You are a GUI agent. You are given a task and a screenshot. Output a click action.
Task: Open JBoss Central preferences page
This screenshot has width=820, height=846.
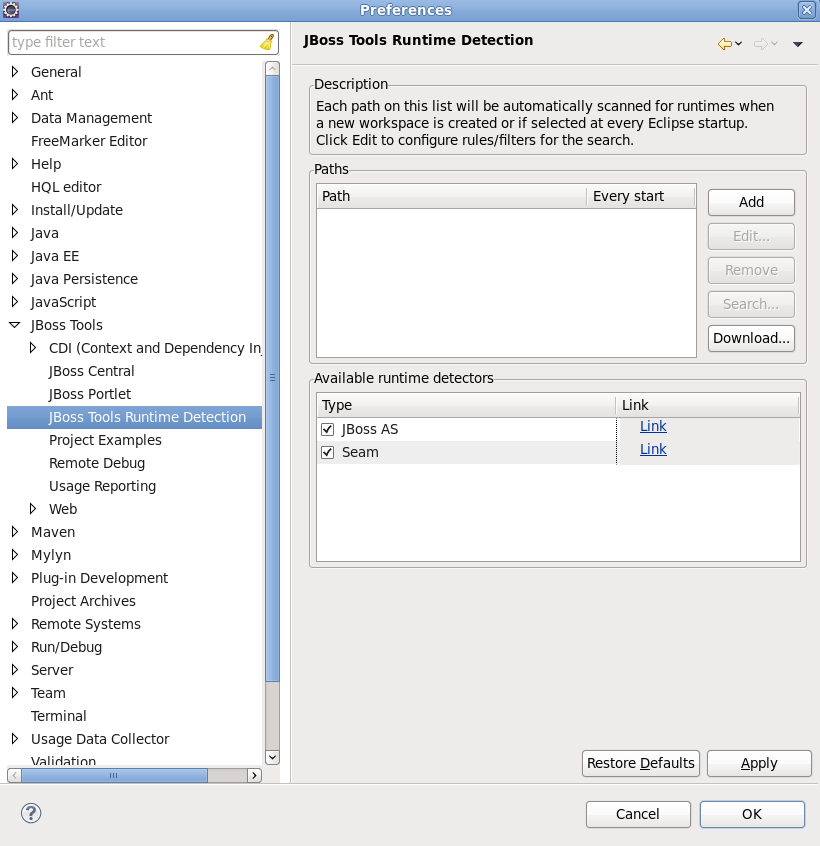tap(91, 371)
